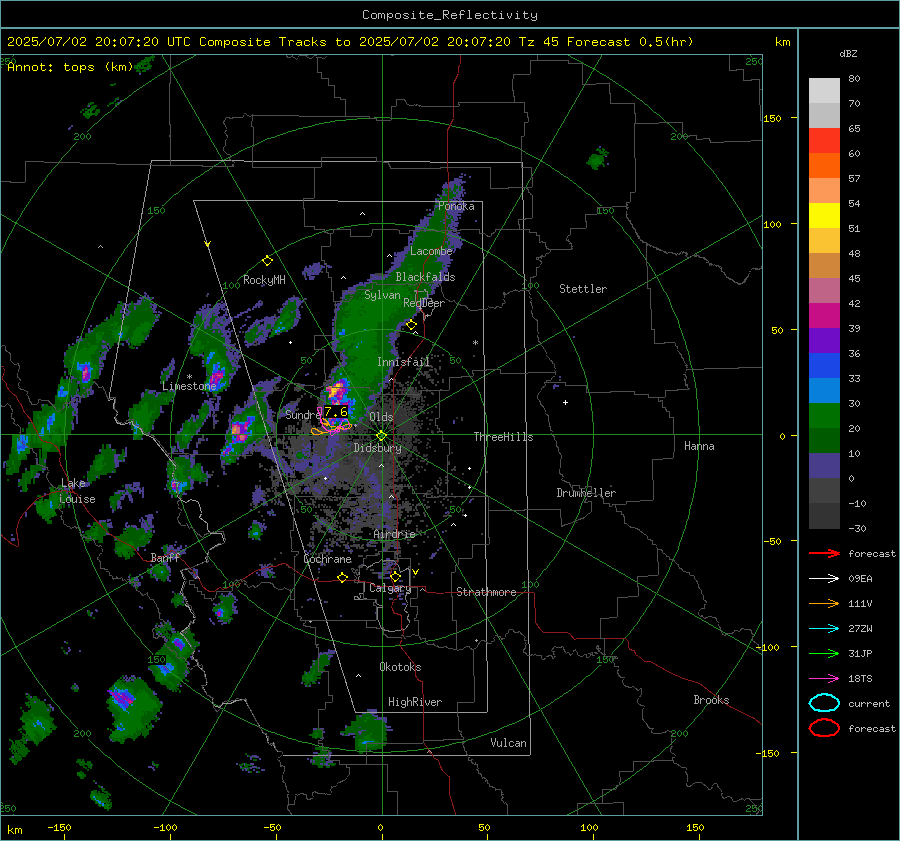Click the RedDeer city label
Viewport: 900px width, 841px height.
pyautogui.click(x=424, y=303)
